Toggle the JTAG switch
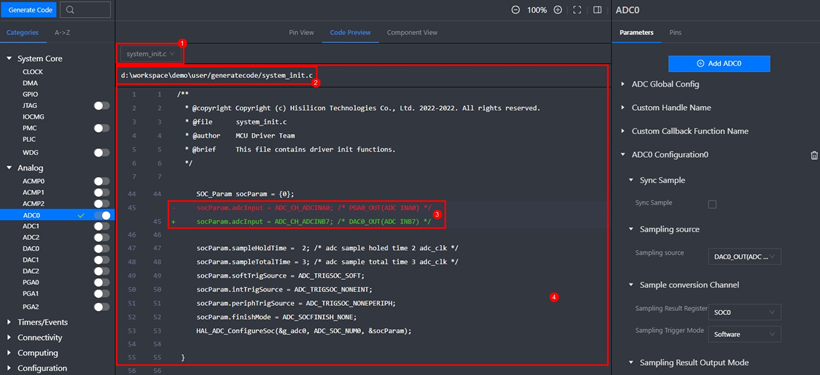Image resolution: width=820 pixels, height=375 pixels. pyautogui.click(x=102, y=106)
